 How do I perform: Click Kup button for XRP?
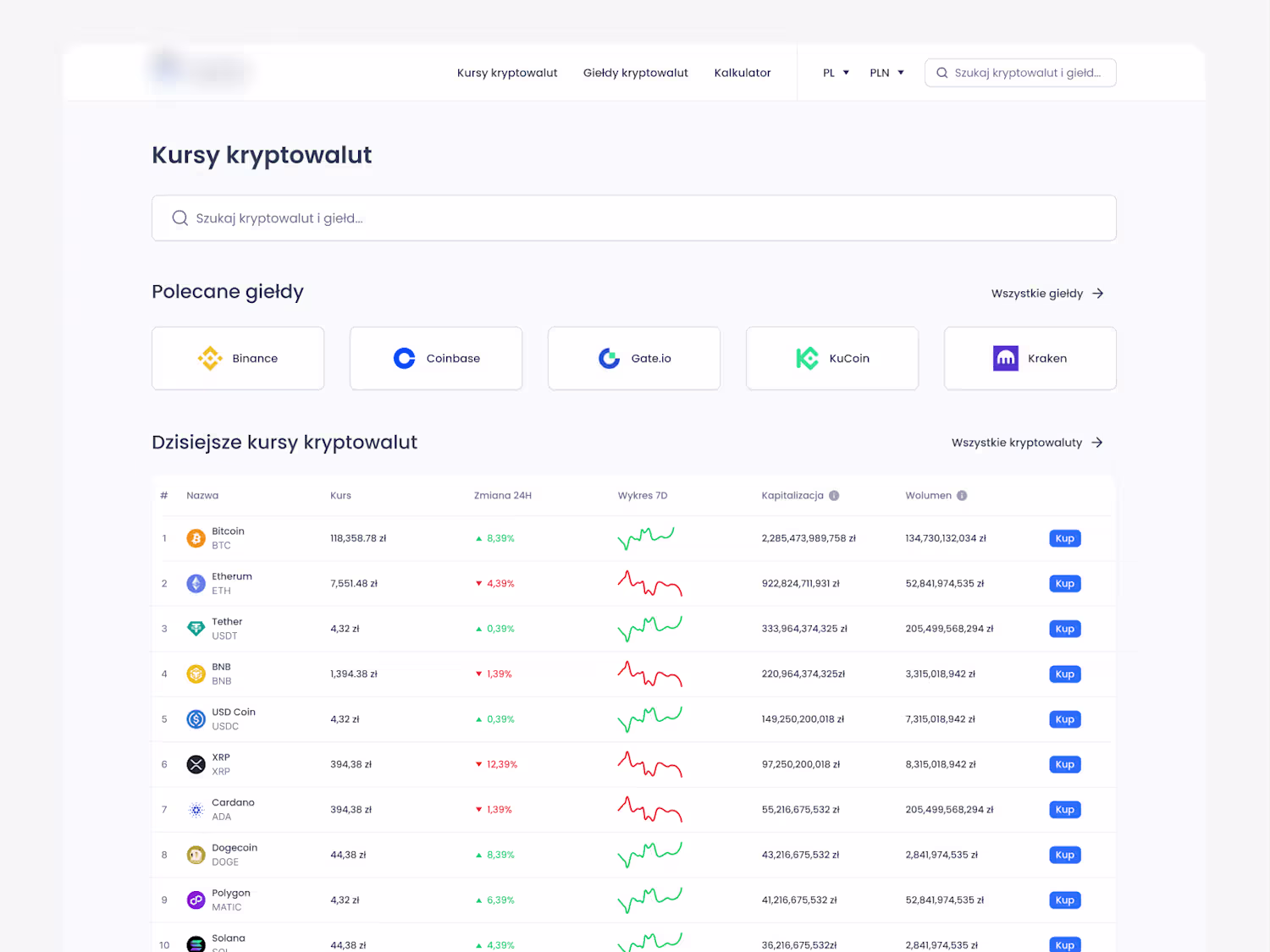click(1065, 765)
